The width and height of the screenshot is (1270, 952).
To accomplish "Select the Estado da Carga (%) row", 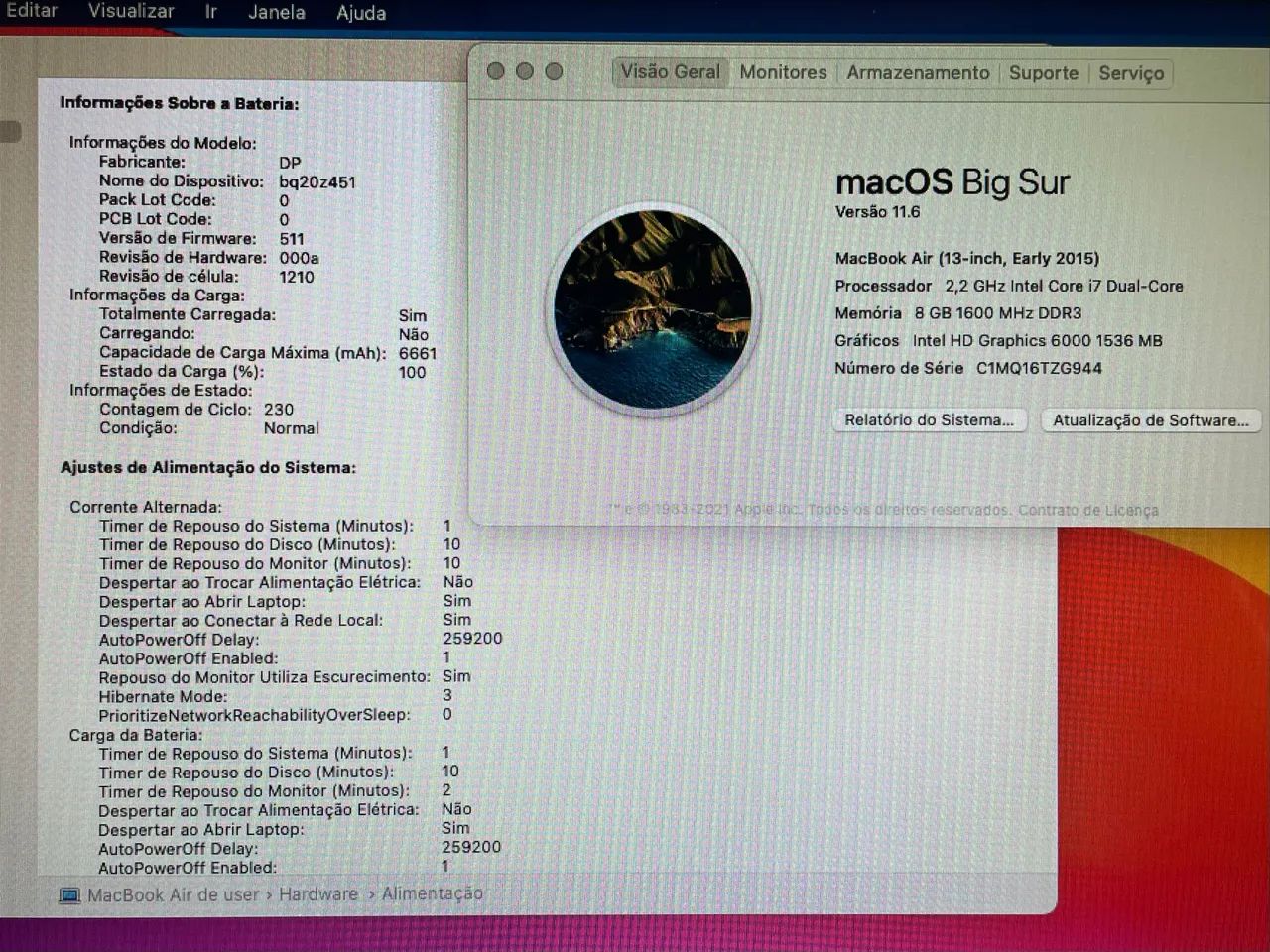I will tap(263, 372).
